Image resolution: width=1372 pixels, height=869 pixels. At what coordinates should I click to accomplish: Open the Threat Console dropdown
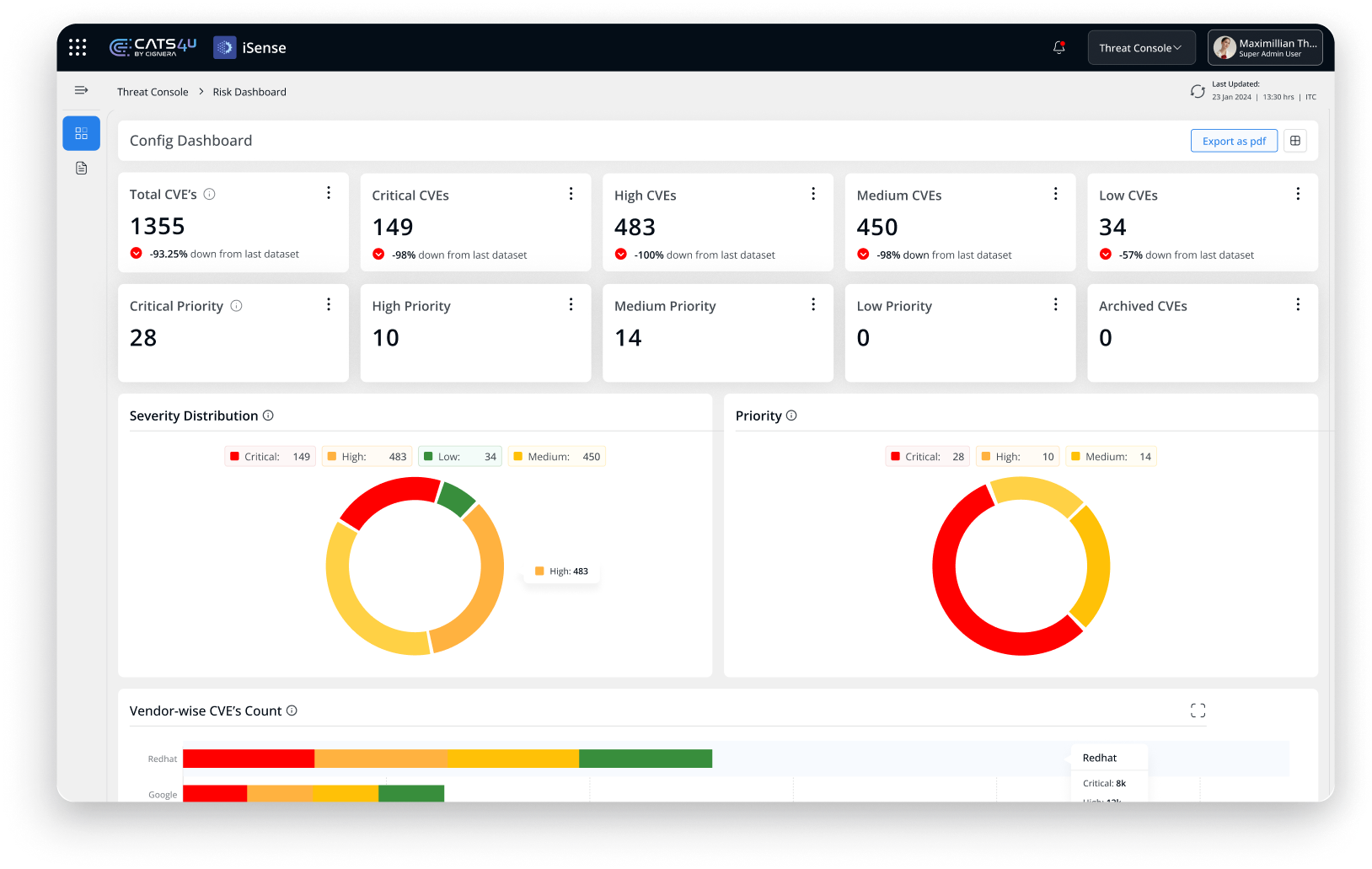pyautogui.click(x=1141, y=47)
